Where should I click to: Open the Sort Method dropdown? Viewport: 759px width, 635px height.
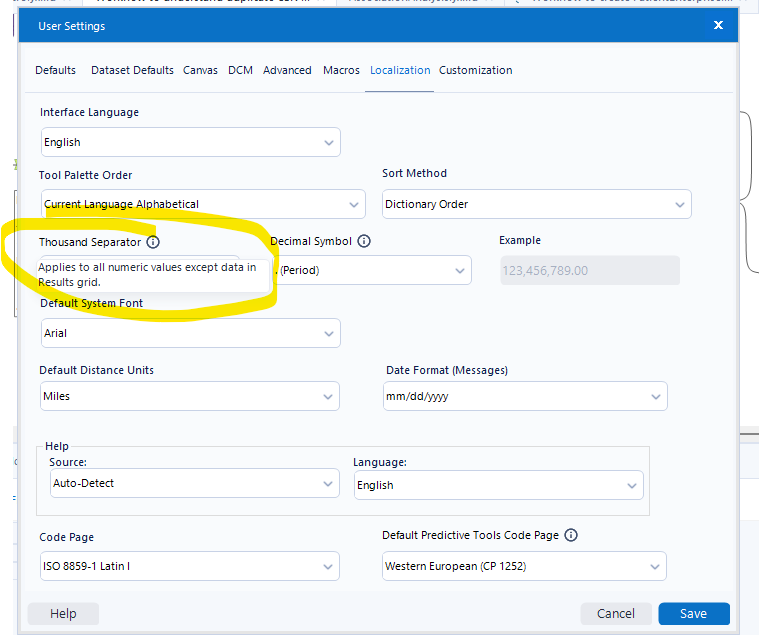(536, 204)
